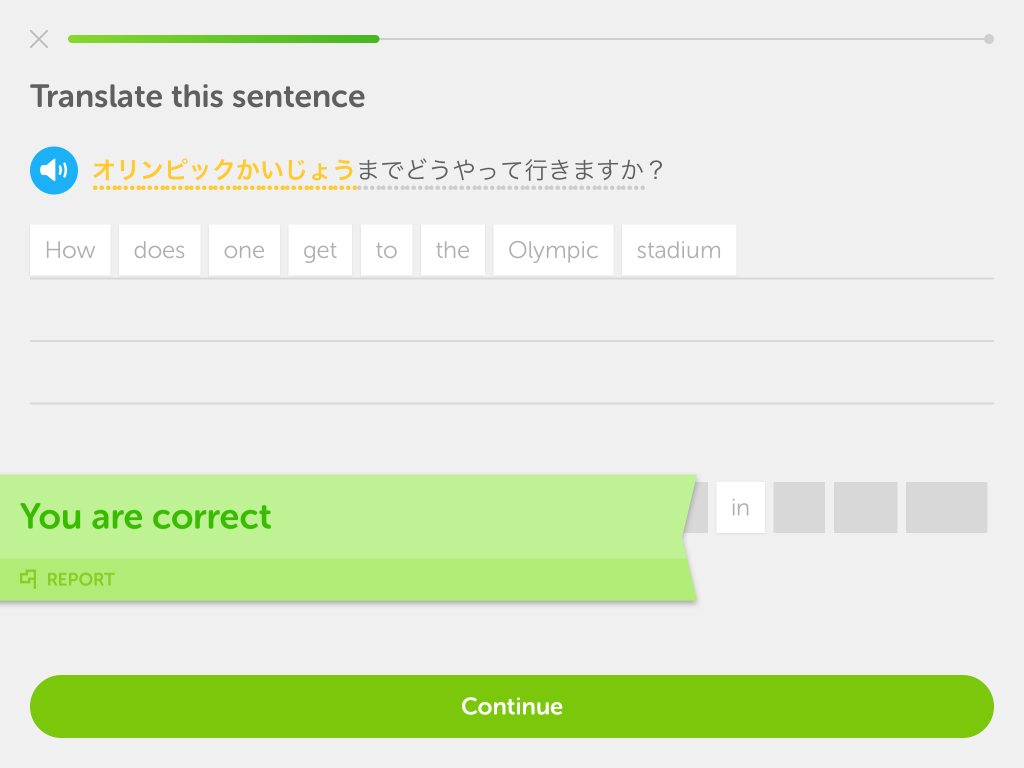
Task: Play the sentence audio with speaker icon
Action: coord(54,170)
